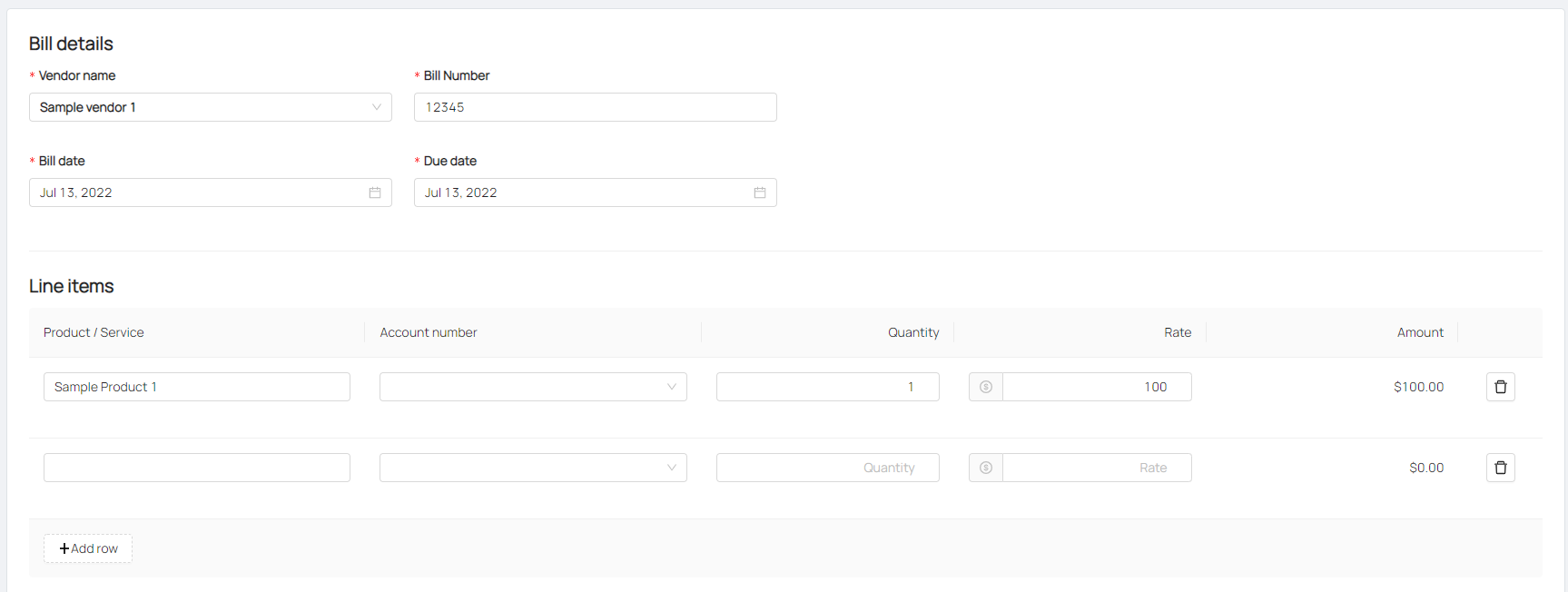1568x592 pixels.
Task: Click the Account number column header
Action: coord(429,332)
